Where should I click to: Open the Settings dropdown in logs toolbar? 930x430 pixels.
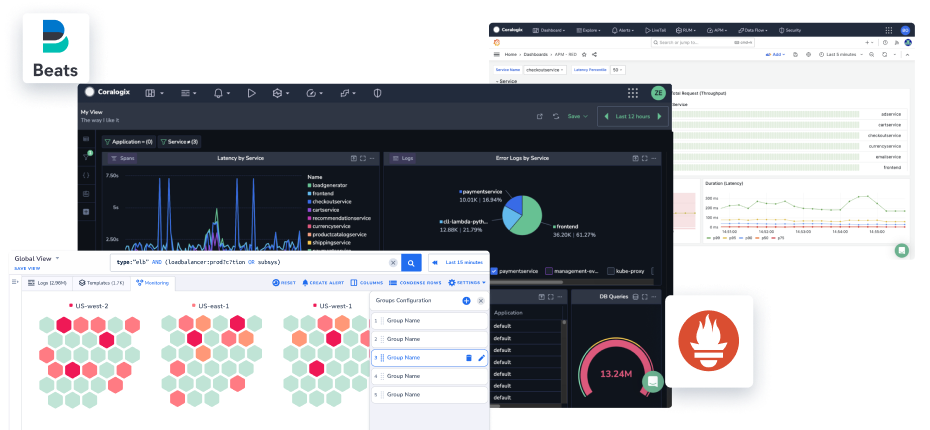pyautogui.click(x=467, y=283)
